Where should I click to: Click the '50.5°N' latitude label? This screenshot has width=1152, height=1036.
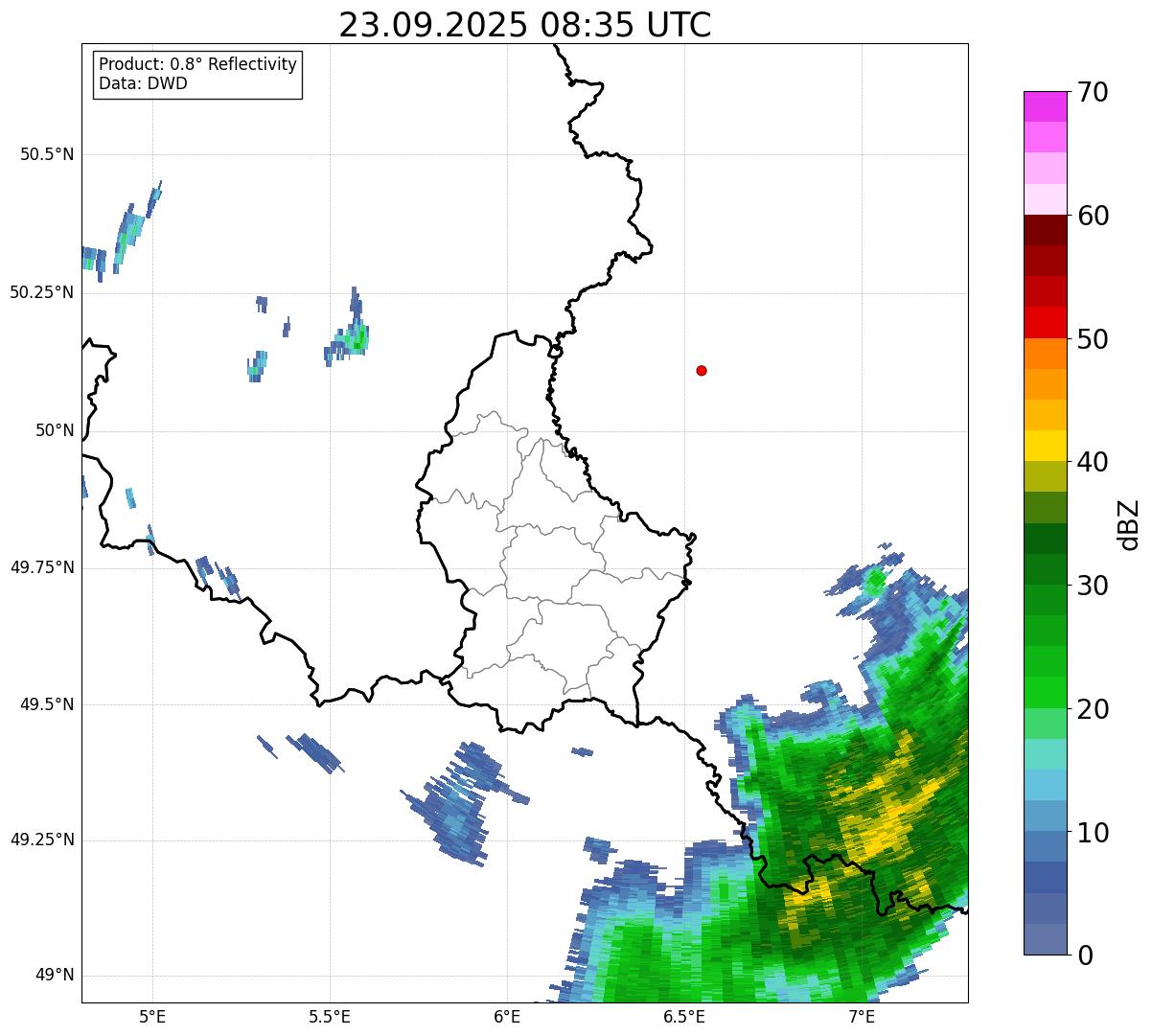(x=47, y=154)
